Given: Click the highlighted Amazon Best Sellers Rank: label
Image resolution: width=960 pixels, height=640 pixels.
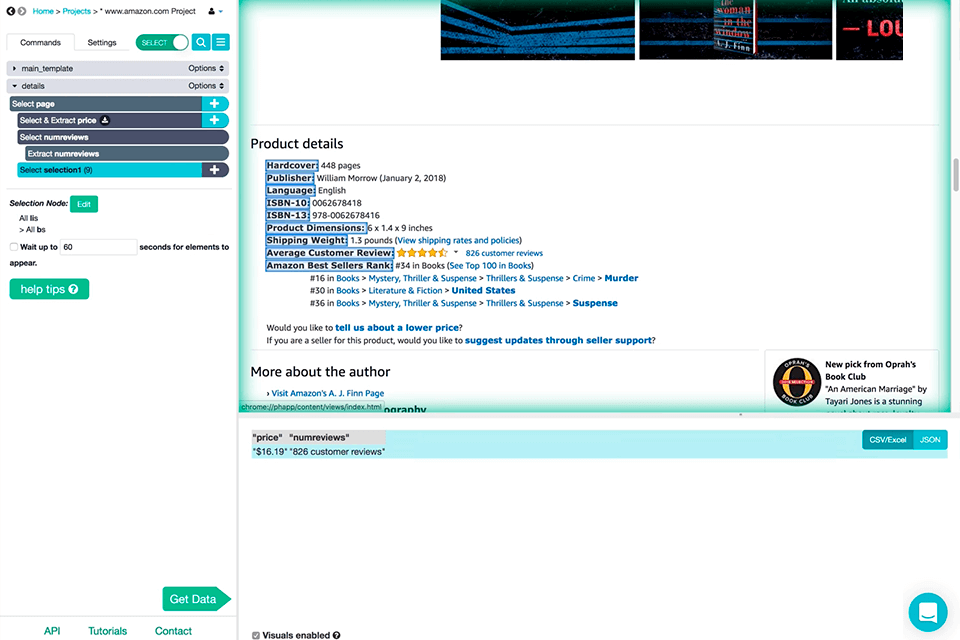Looking at the screenshot, I should click(329, 265).
